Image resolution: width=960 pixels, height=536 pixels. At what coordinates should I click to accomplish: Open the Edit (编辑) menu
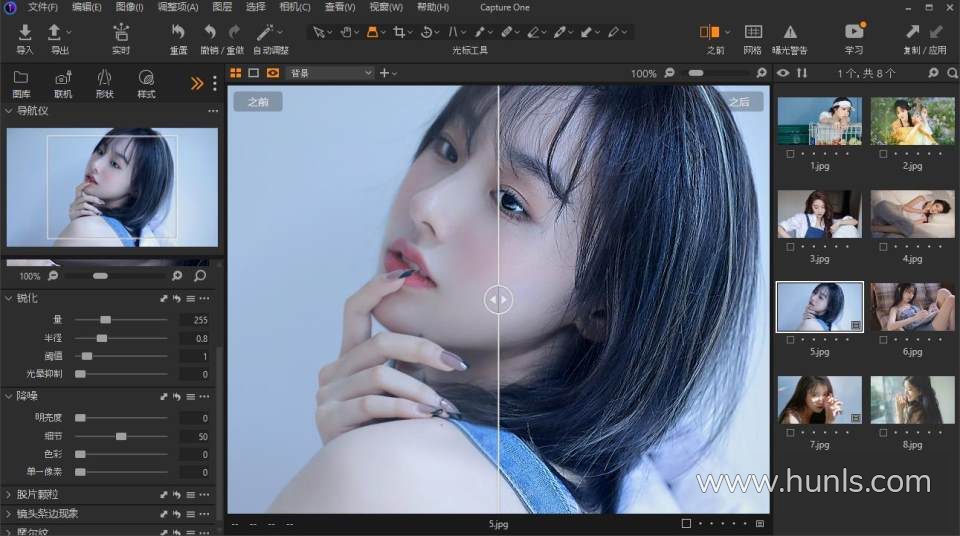[86, 7]
